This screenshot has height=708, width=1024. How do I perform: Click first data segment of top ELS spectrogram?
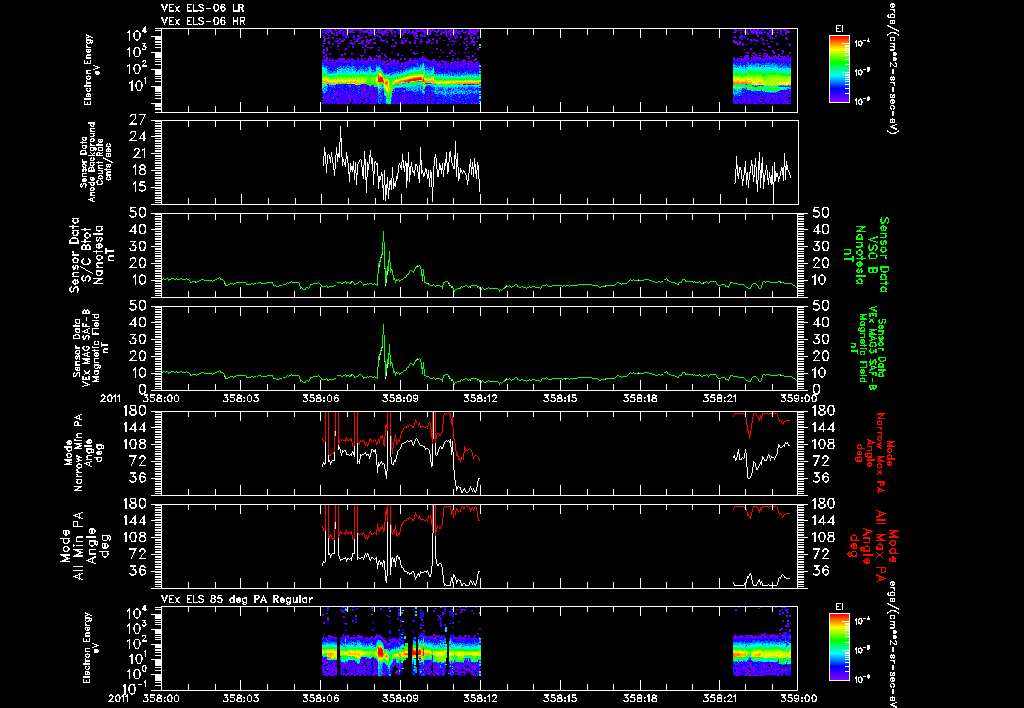[401, 66]
